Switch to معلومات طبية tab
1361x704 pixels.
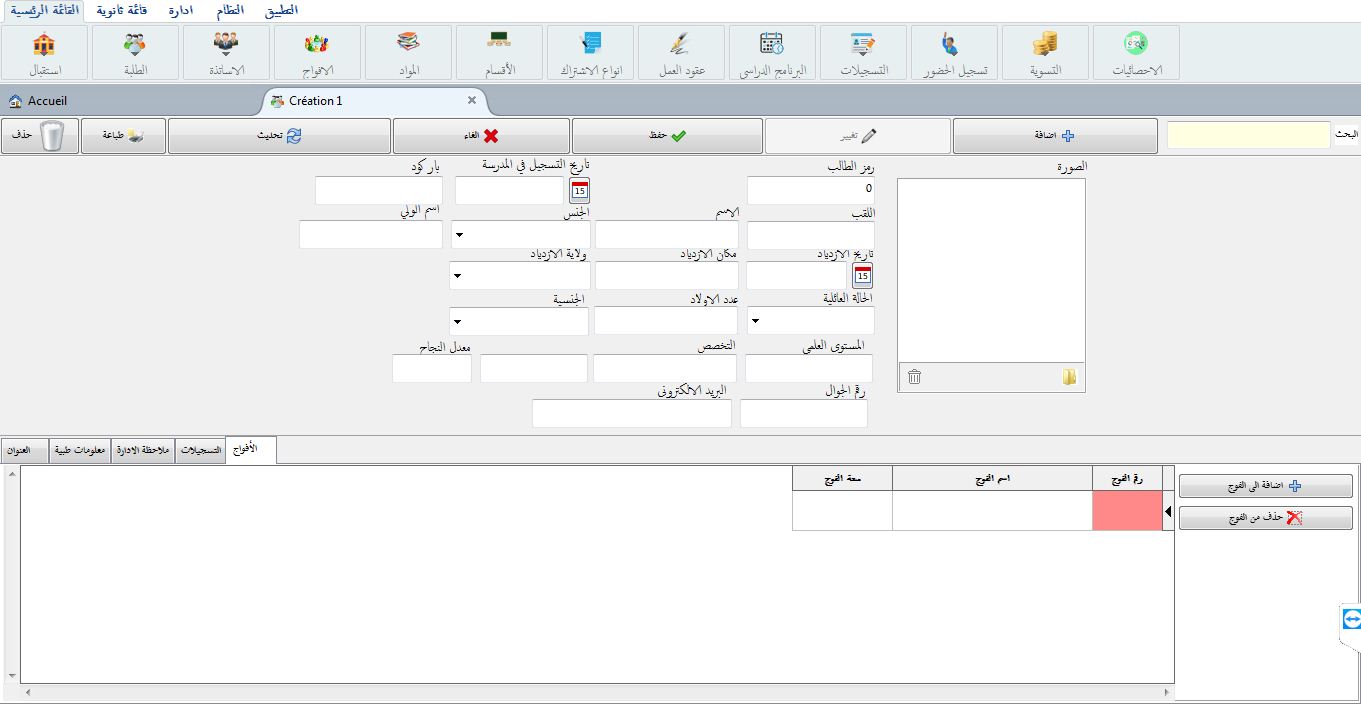80,451
